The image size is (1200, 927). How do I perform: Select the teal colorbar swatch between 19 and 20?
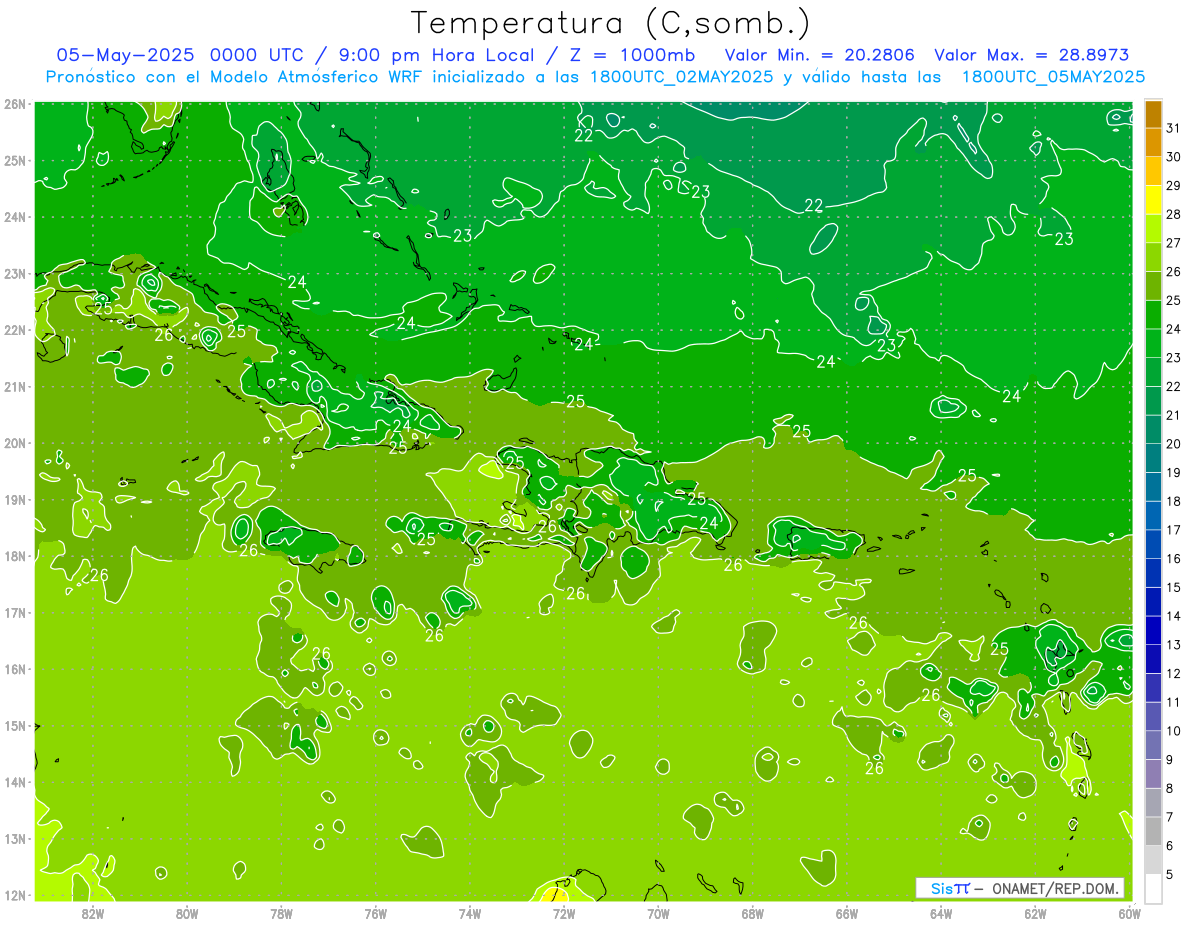1153,458
